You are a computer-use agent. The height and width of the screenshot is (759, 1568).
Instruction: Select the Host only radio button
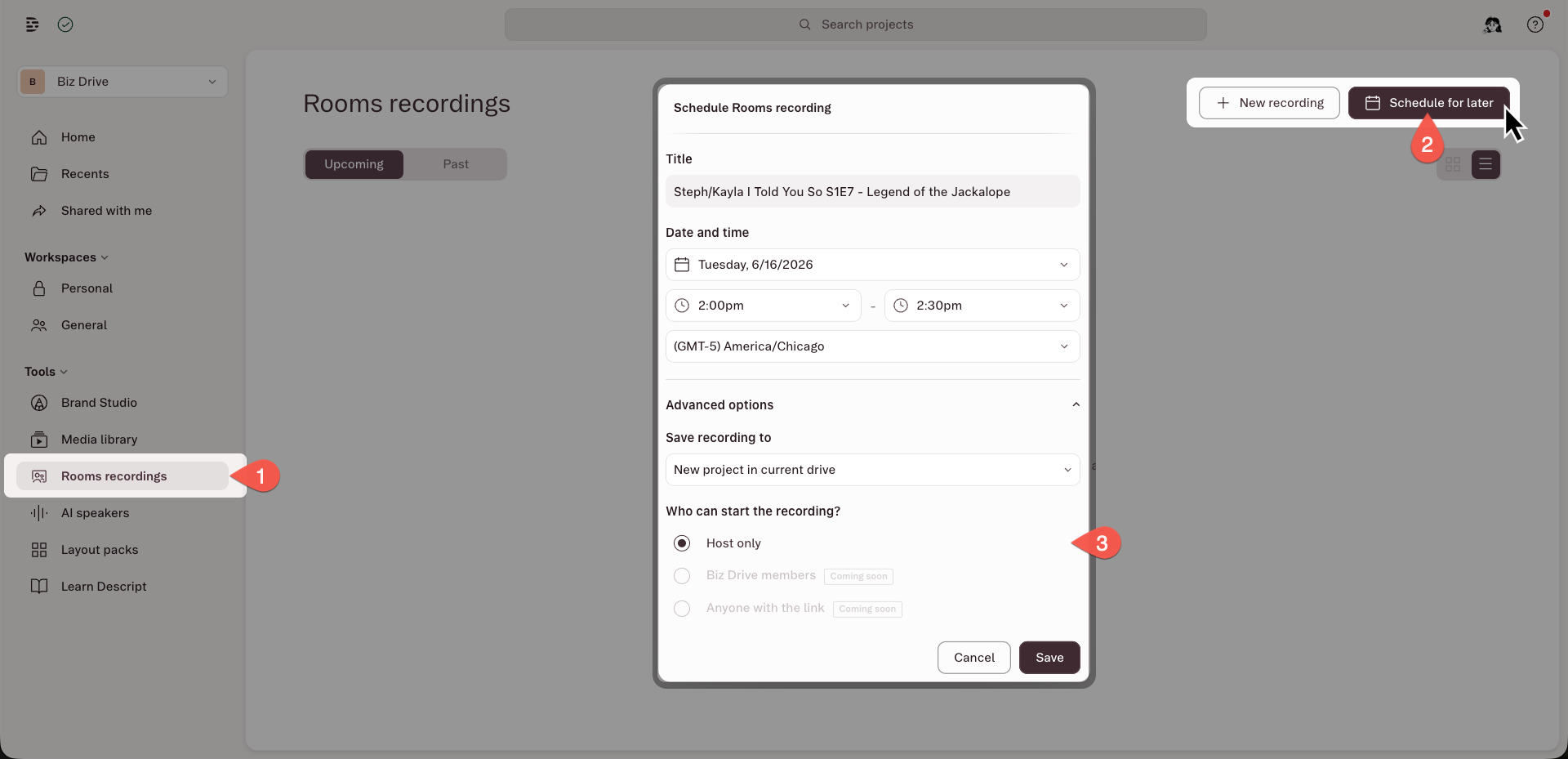pyautogui.click(x=682, y=543)
